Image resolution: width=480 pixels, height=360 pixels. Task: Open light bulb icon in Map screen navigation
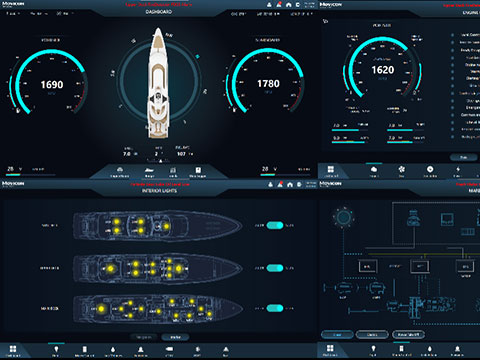tap(373, 348)
